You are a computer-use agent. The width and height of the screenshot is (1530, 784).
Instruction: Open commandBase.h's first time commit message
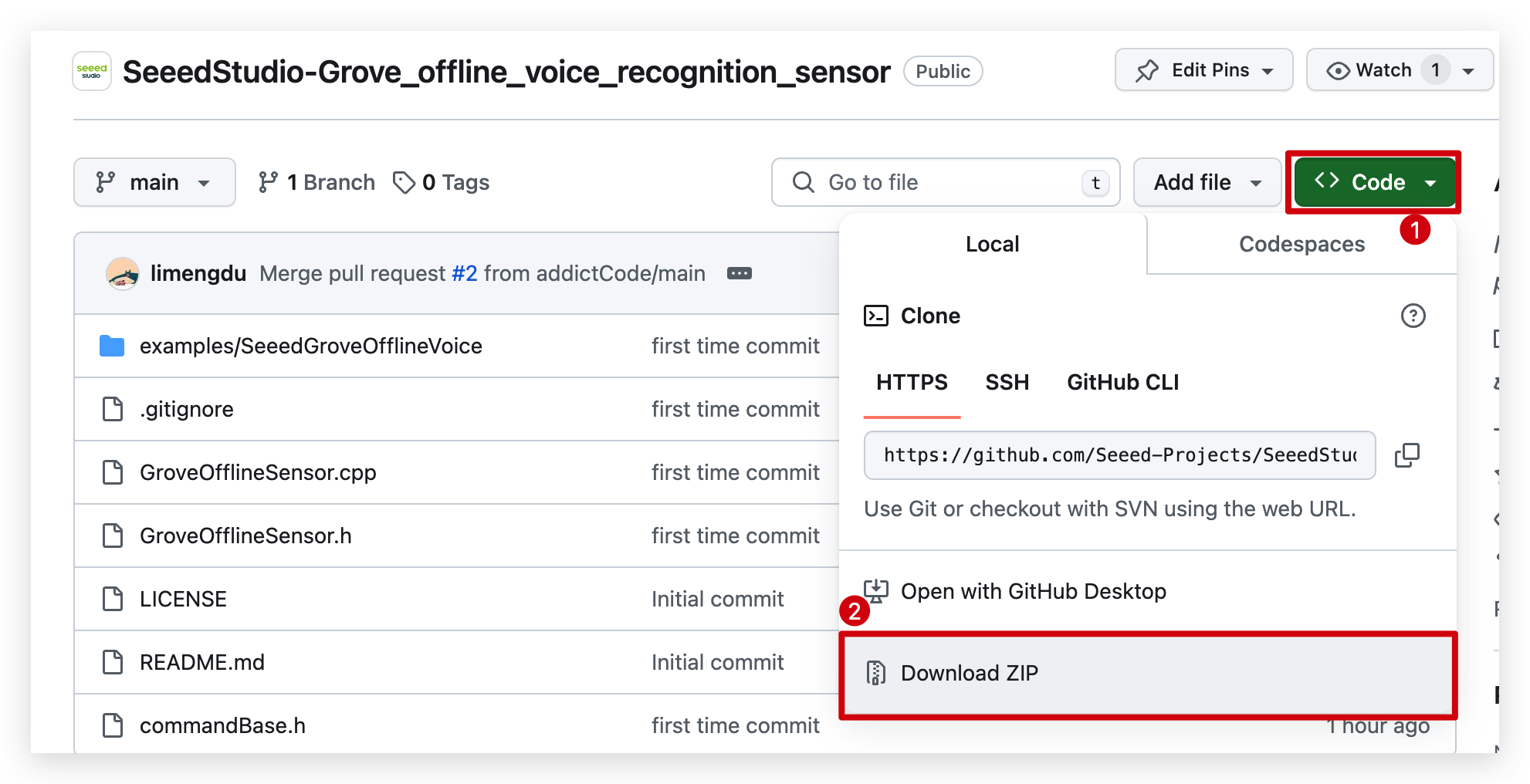click(x=735, y=725)
